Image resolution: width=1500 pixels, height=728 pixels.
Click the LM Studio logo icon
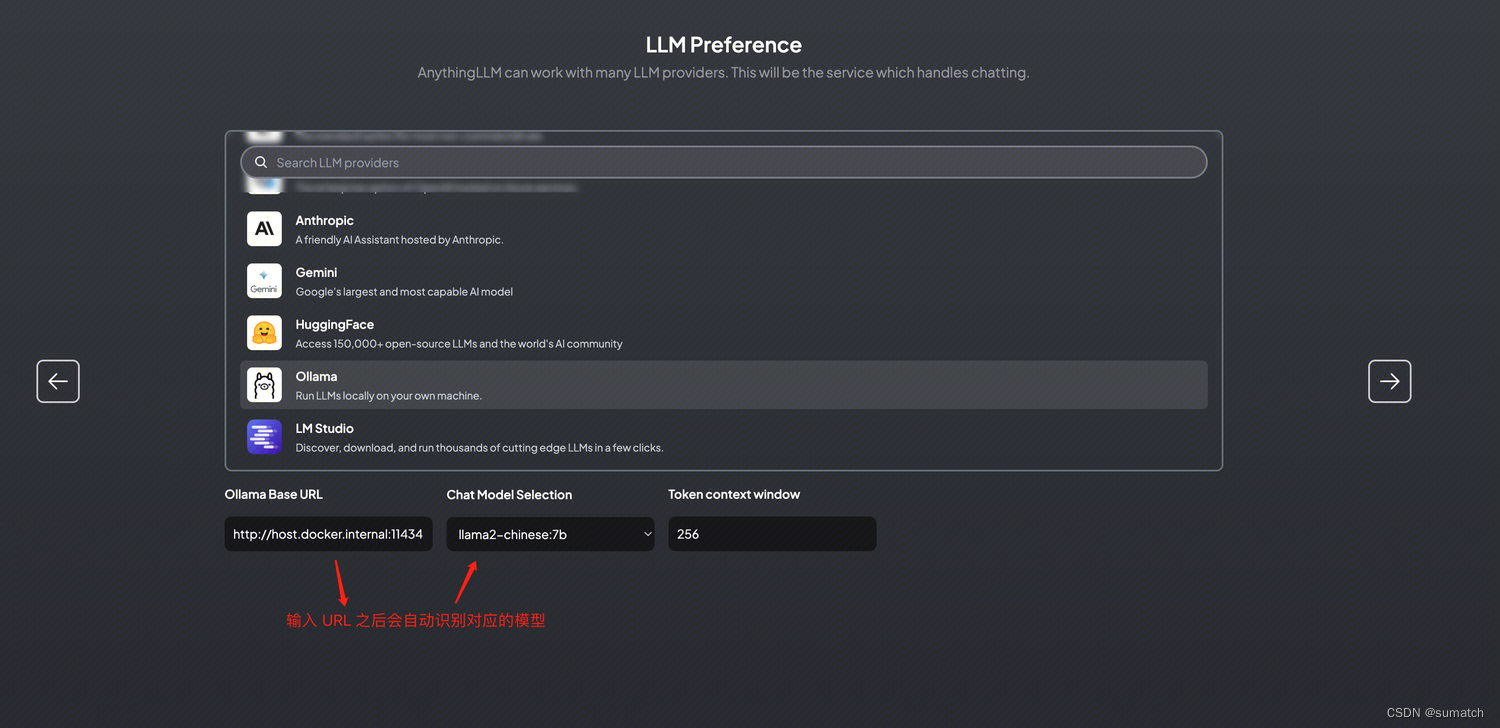pyautogui.click(x=264, y=437)
